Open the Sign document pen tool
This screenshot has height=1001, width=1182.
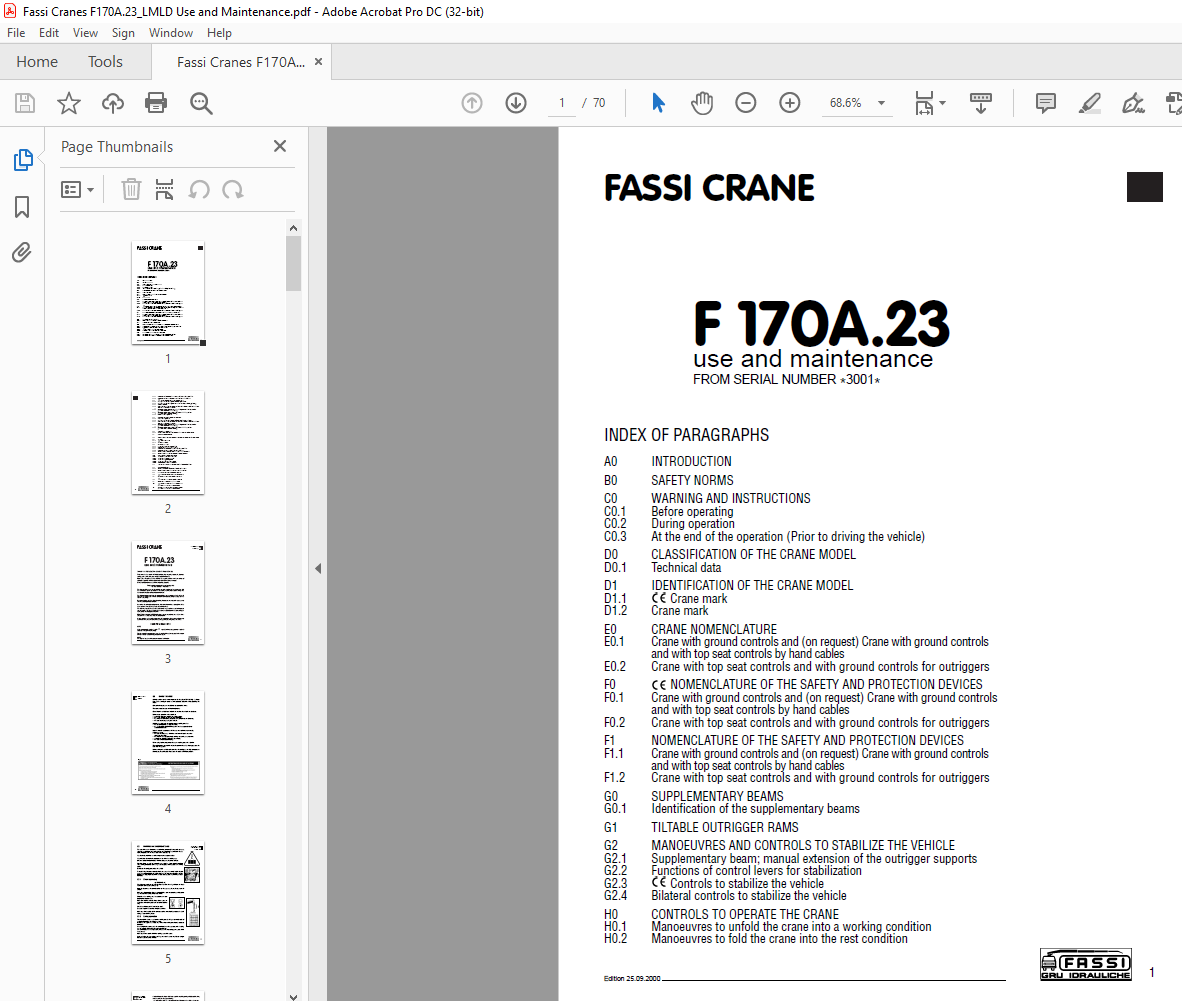[x=1133, y=103]
